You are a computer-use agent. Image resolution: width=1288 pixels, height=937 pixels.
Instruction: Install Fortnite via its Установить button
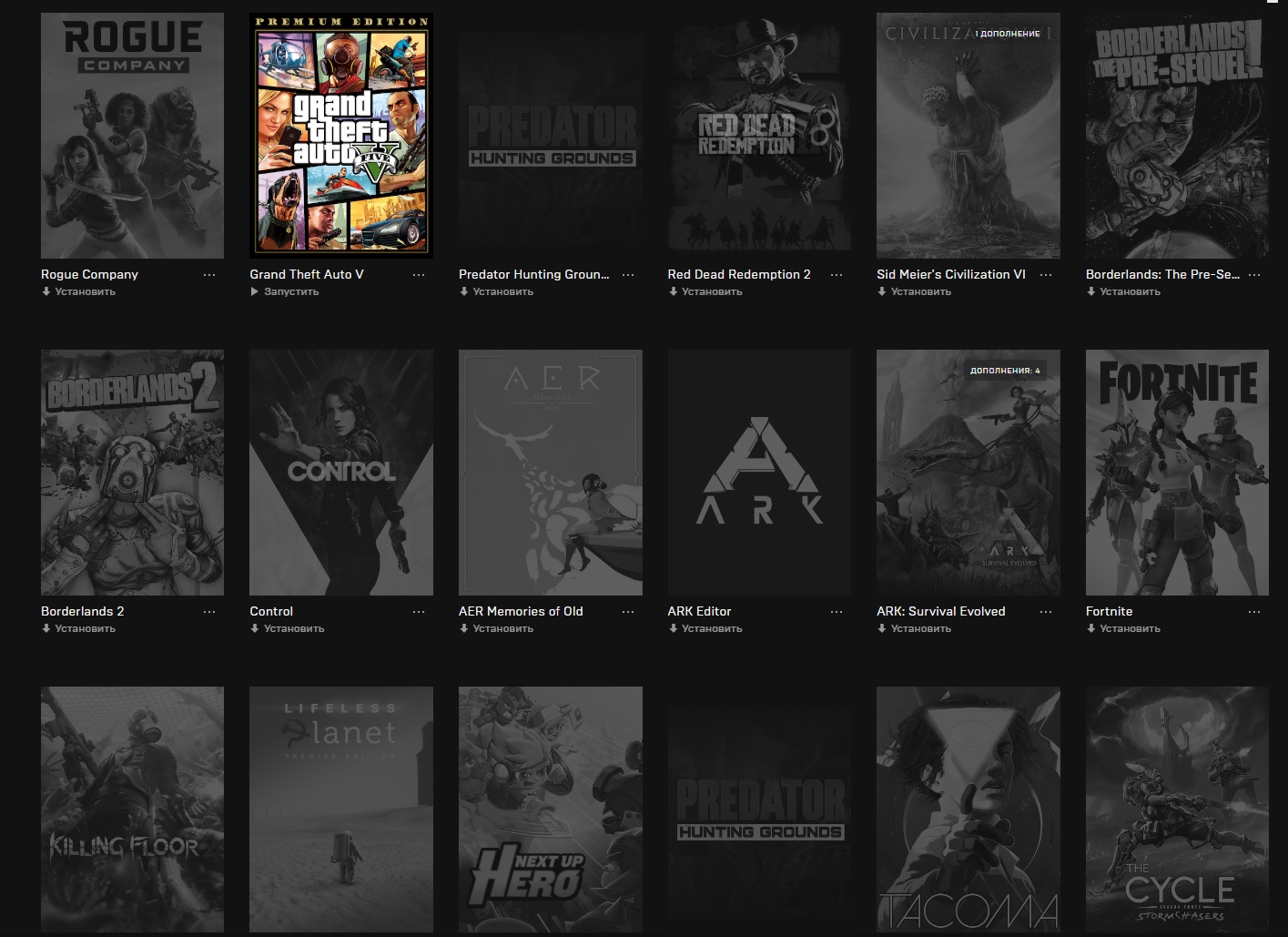click(x=1123, y=629)
